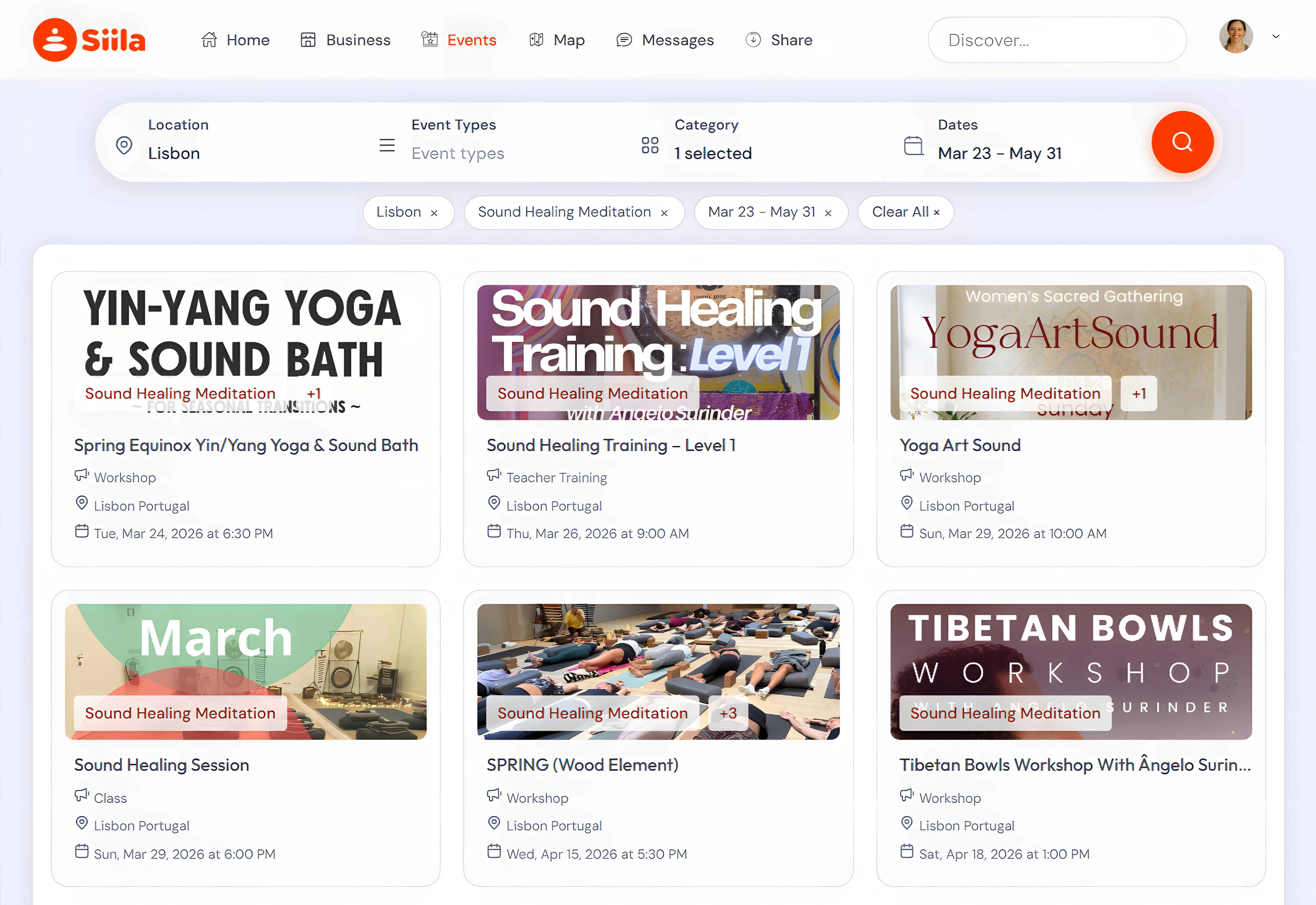The width and height of the screenshot is (1316, 905).
Task: Click Sound Healing Meditation tag on Training card
Action: tap(593, 393)
